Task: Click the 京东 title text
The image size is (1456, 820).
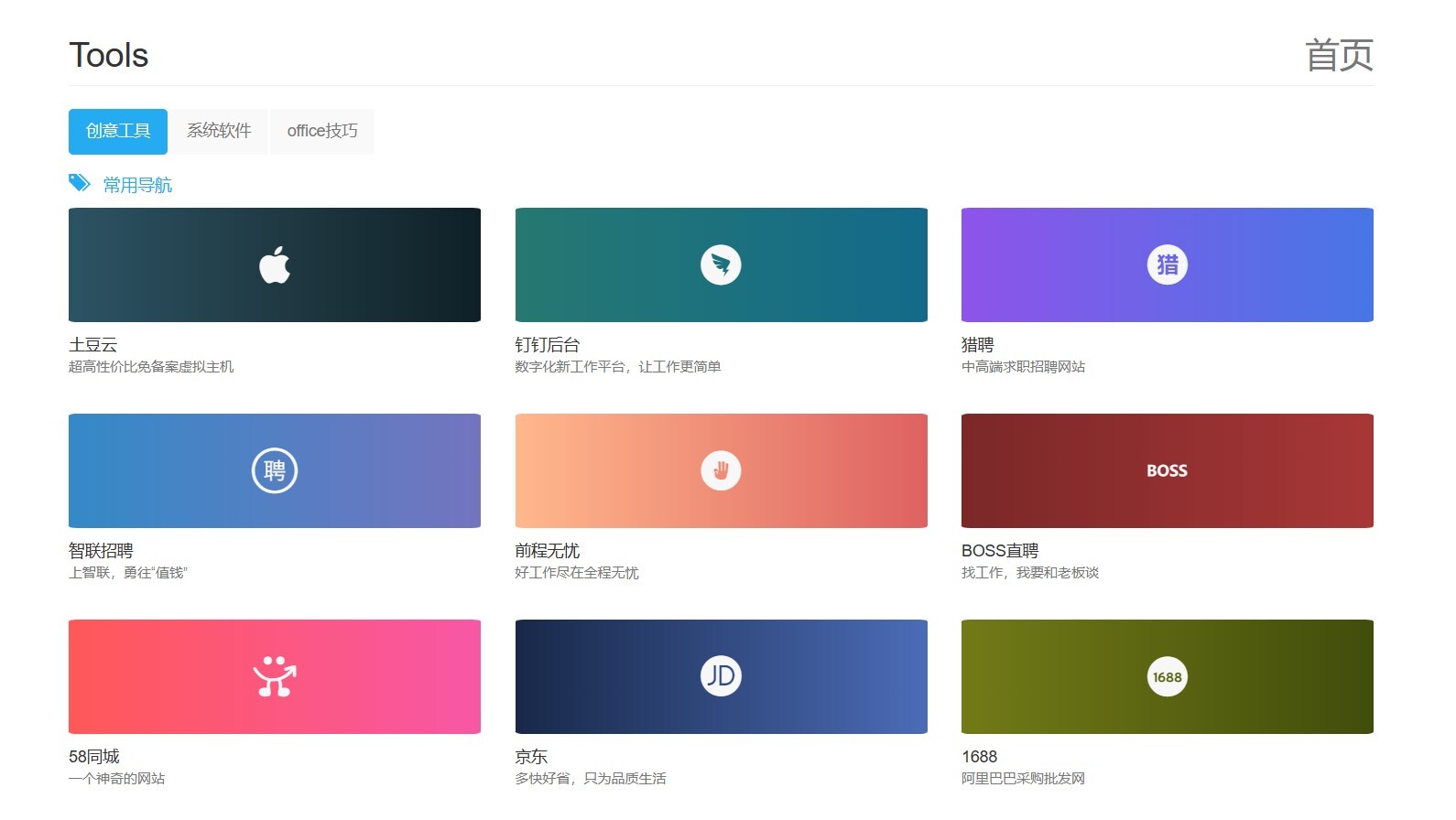Action: click(531, 757)
